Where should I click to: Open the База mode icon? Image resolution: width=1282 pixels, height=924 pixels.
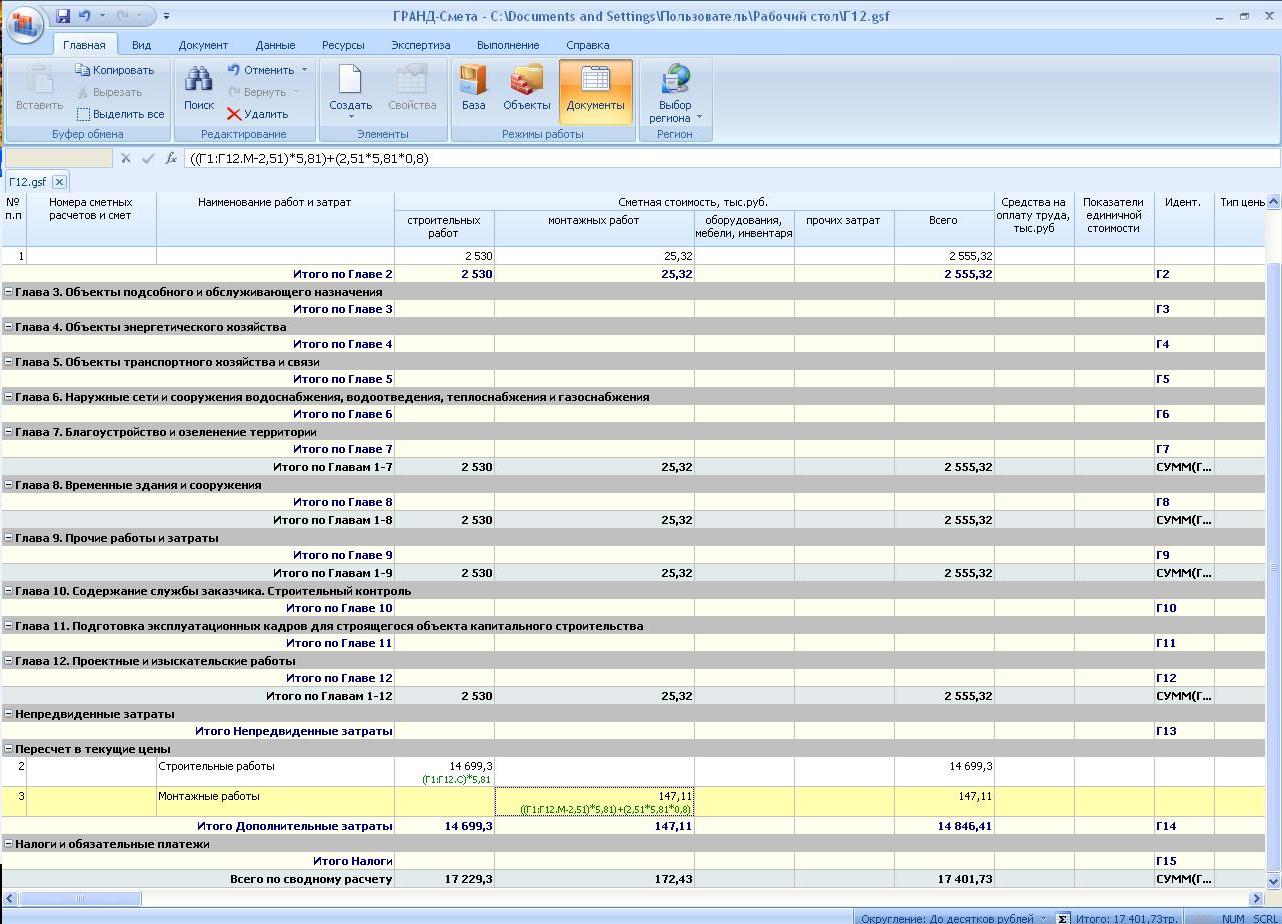pos(473,81)
